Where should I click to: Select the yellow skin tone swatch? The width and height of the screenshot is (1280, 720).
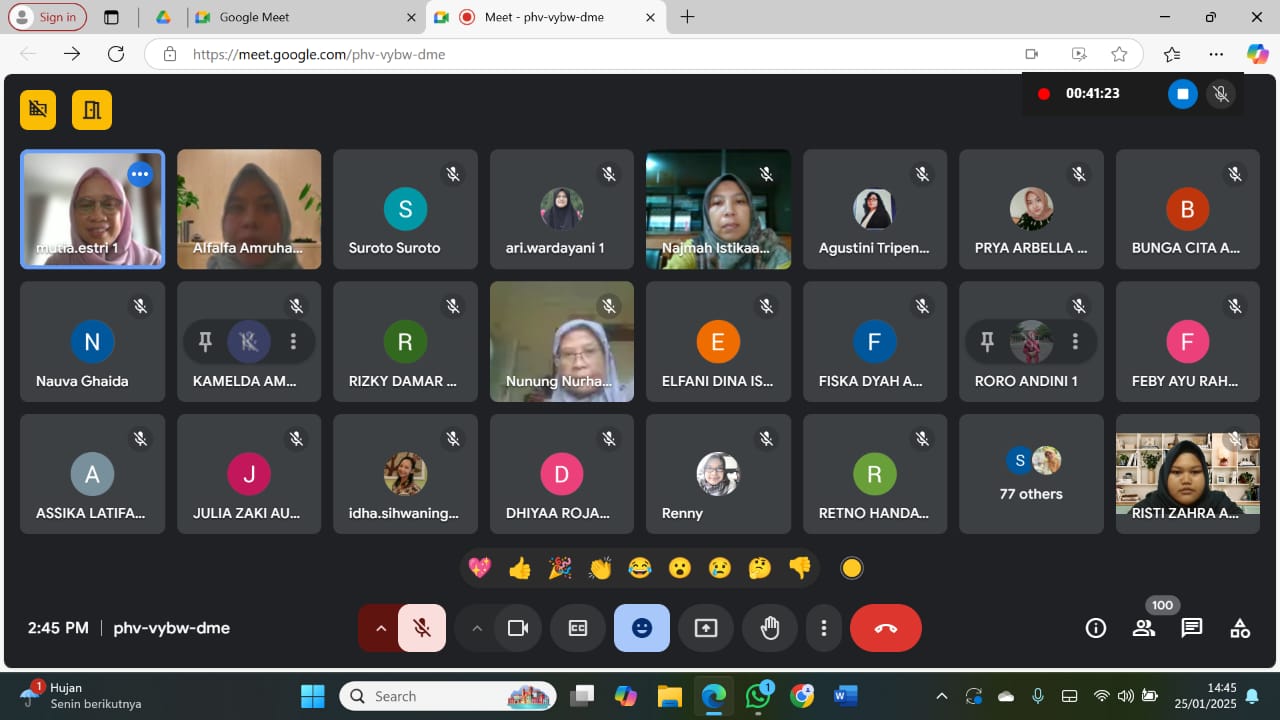click(x=851, y=568)
